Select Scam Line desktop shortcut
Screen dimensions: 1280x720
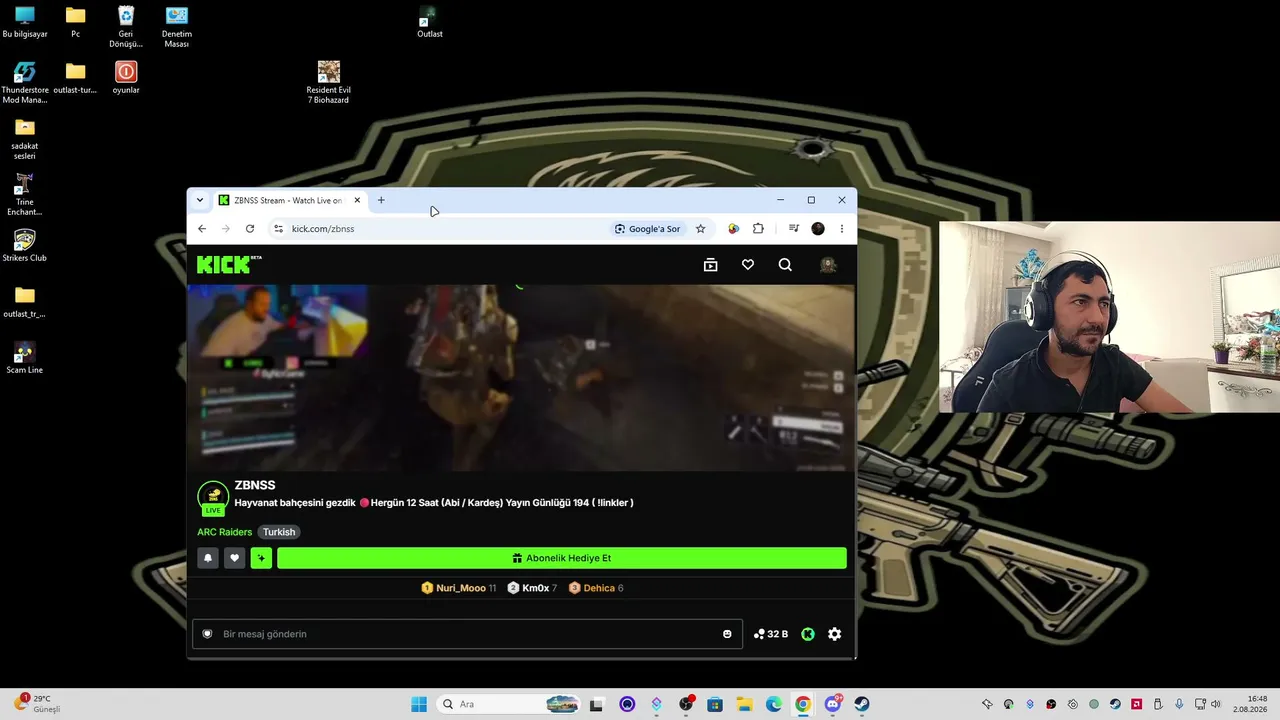click(25, 357)
